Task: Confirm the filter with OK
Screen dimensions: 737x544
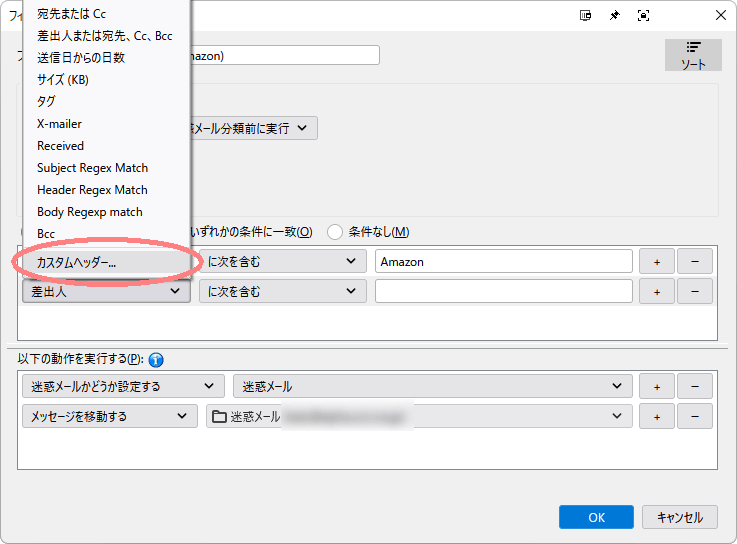Action: tap(596, 517)
